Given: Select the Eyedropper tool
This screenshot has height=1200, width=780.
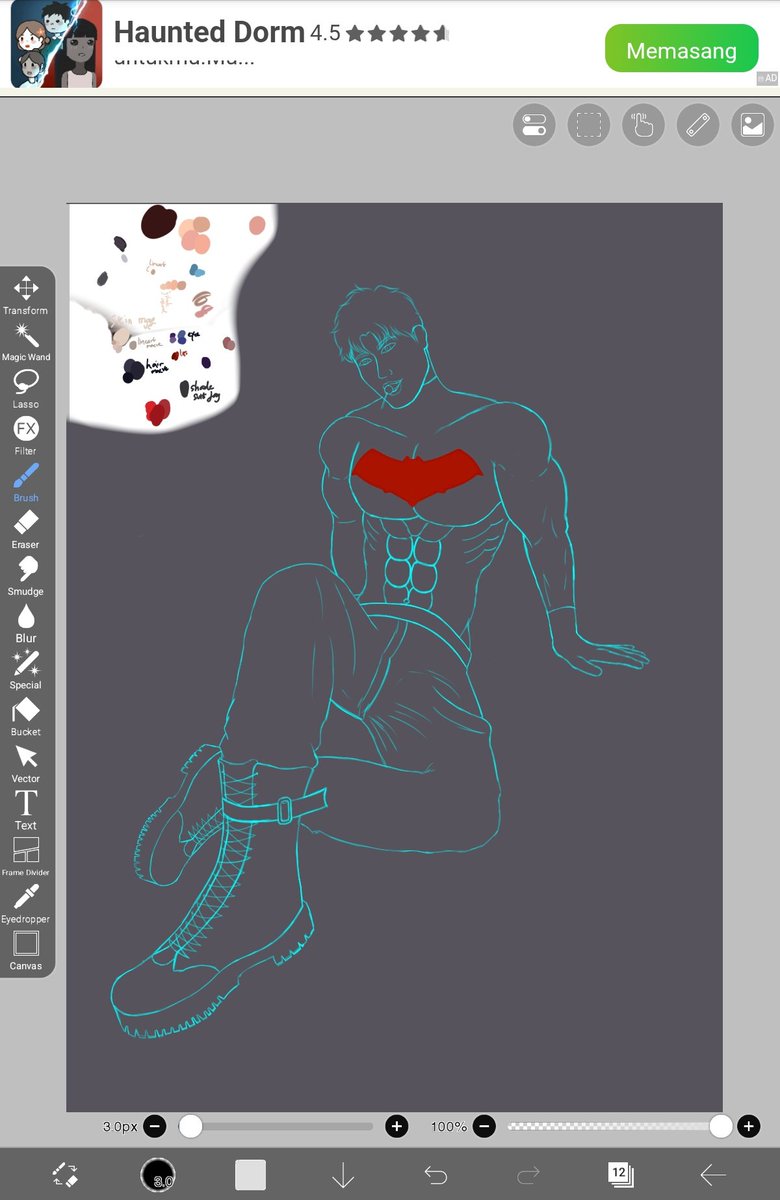Looking at the screenshot, I should 26,905.
